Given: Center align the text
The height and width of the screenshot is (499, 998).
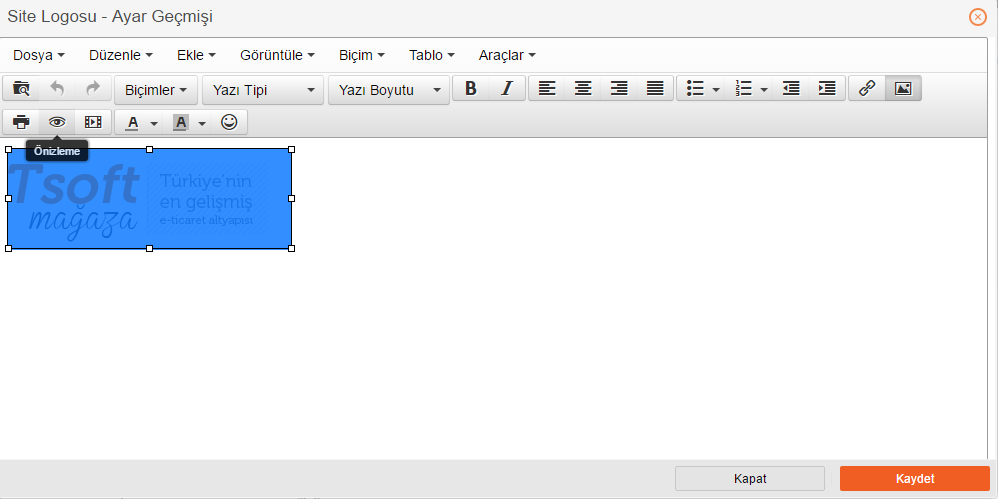Looking at the screenshot, I should click(582, 89).
